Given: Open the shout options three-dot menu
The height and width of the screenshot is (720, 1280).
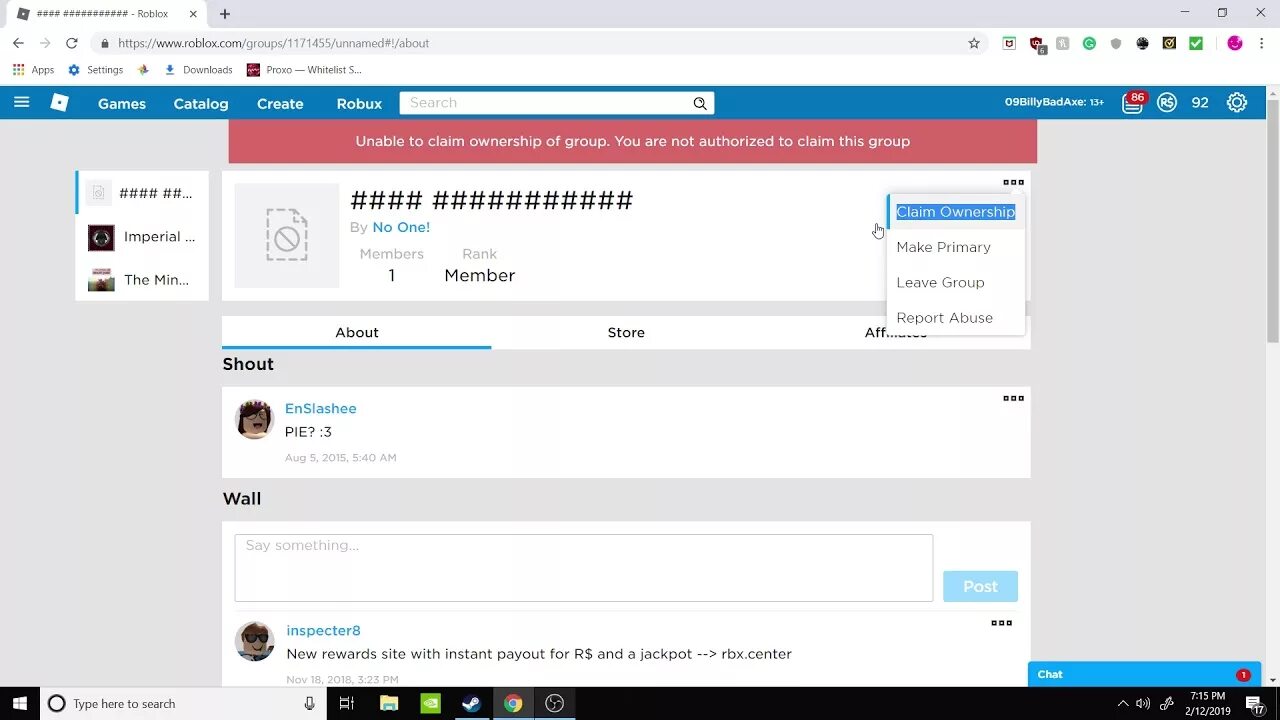Looking at the screenshot, I should point(1013,398).
